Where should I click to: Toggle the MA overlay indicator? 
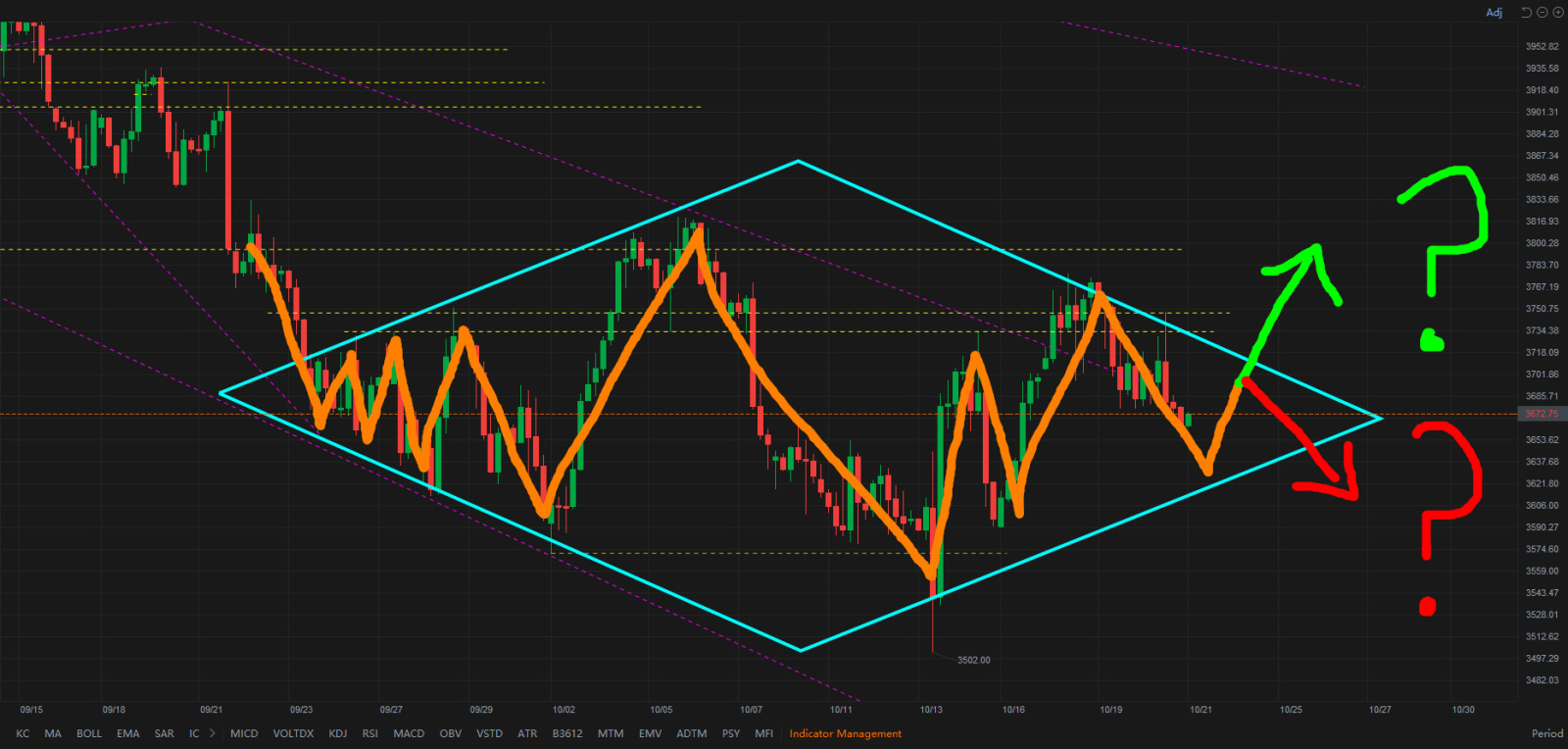click(53, 733)
